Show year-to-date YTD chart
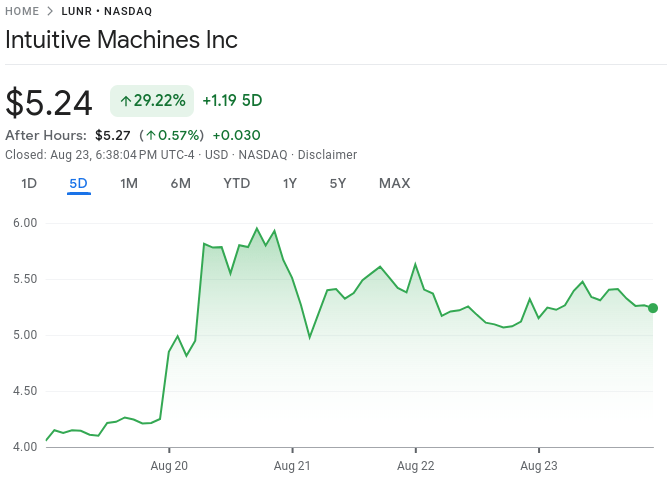 pos(236,183)
